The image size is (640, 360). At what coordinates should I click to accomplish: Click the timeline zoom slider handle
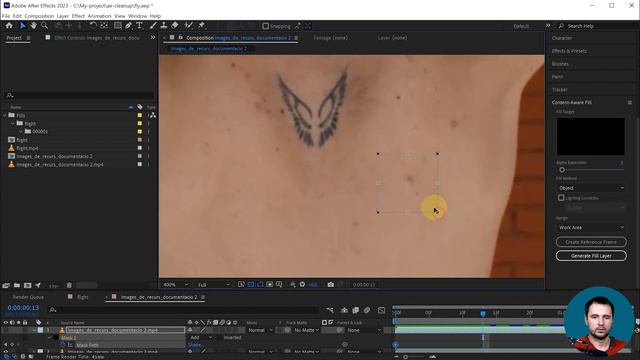[405, 357]
